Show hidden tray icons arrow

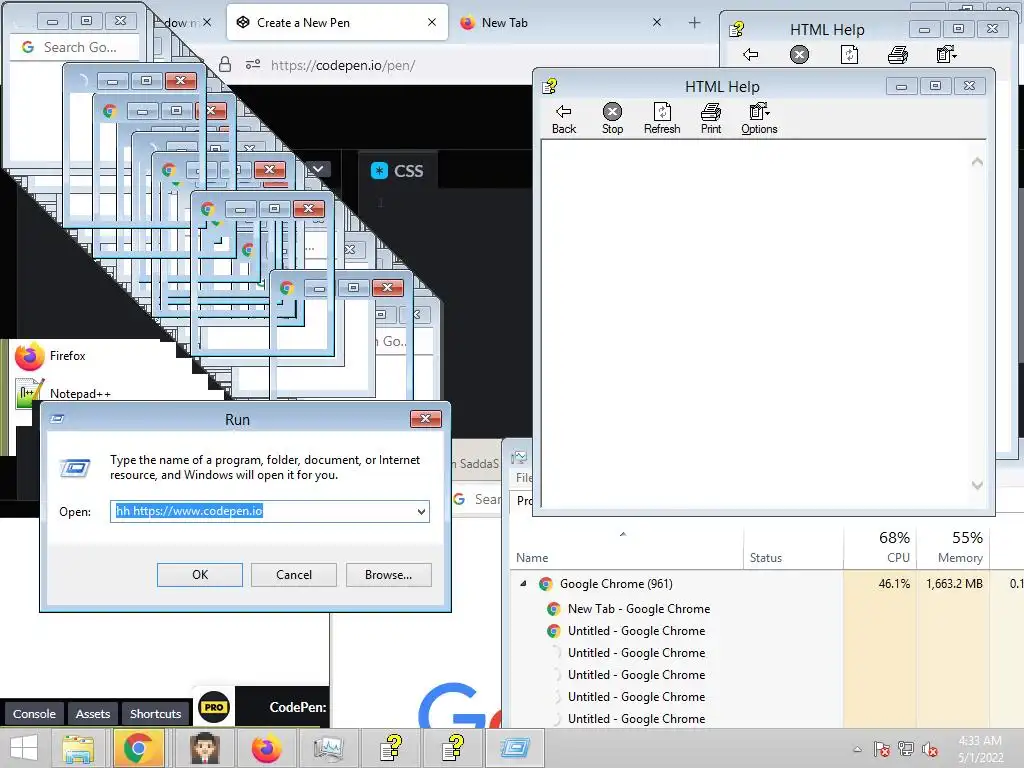(x=857, y=749)
